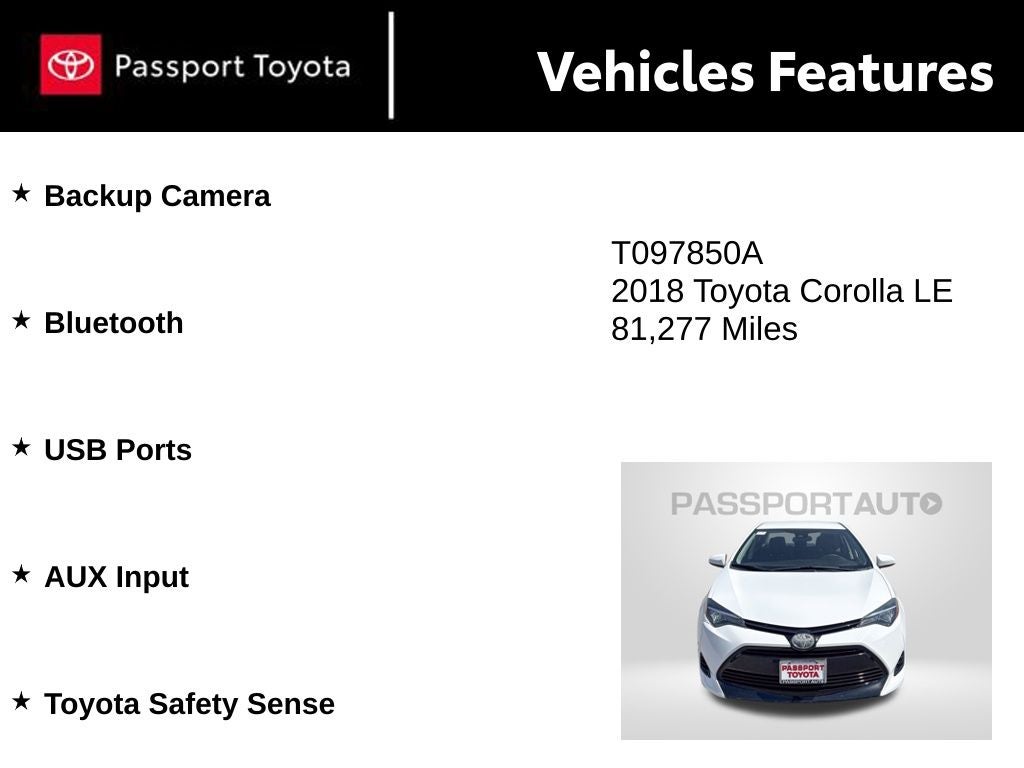The width and height of the screenshot is (1024, 768).
Task: Click the star bullet beside Backup Camera
Action: (21, 193)
